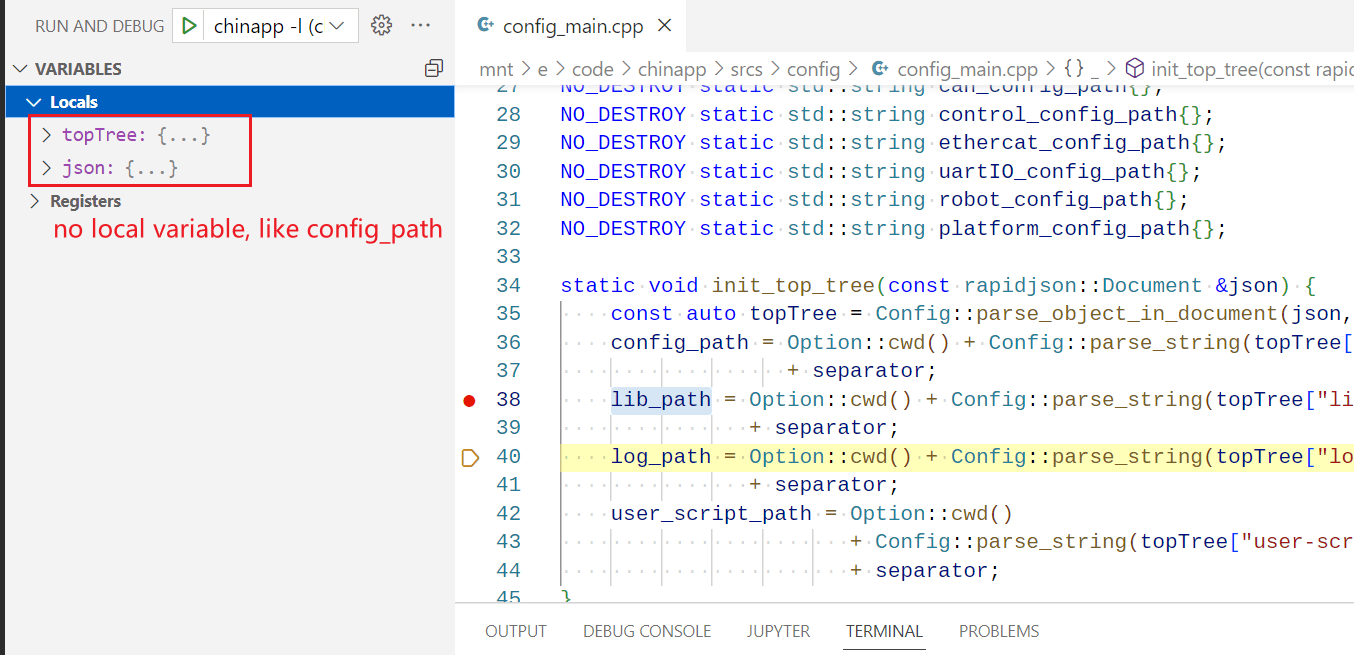The height and width of the screenshot is (655, 1354).
Task: Expand the topTree variable
Action: pos(46,134)
